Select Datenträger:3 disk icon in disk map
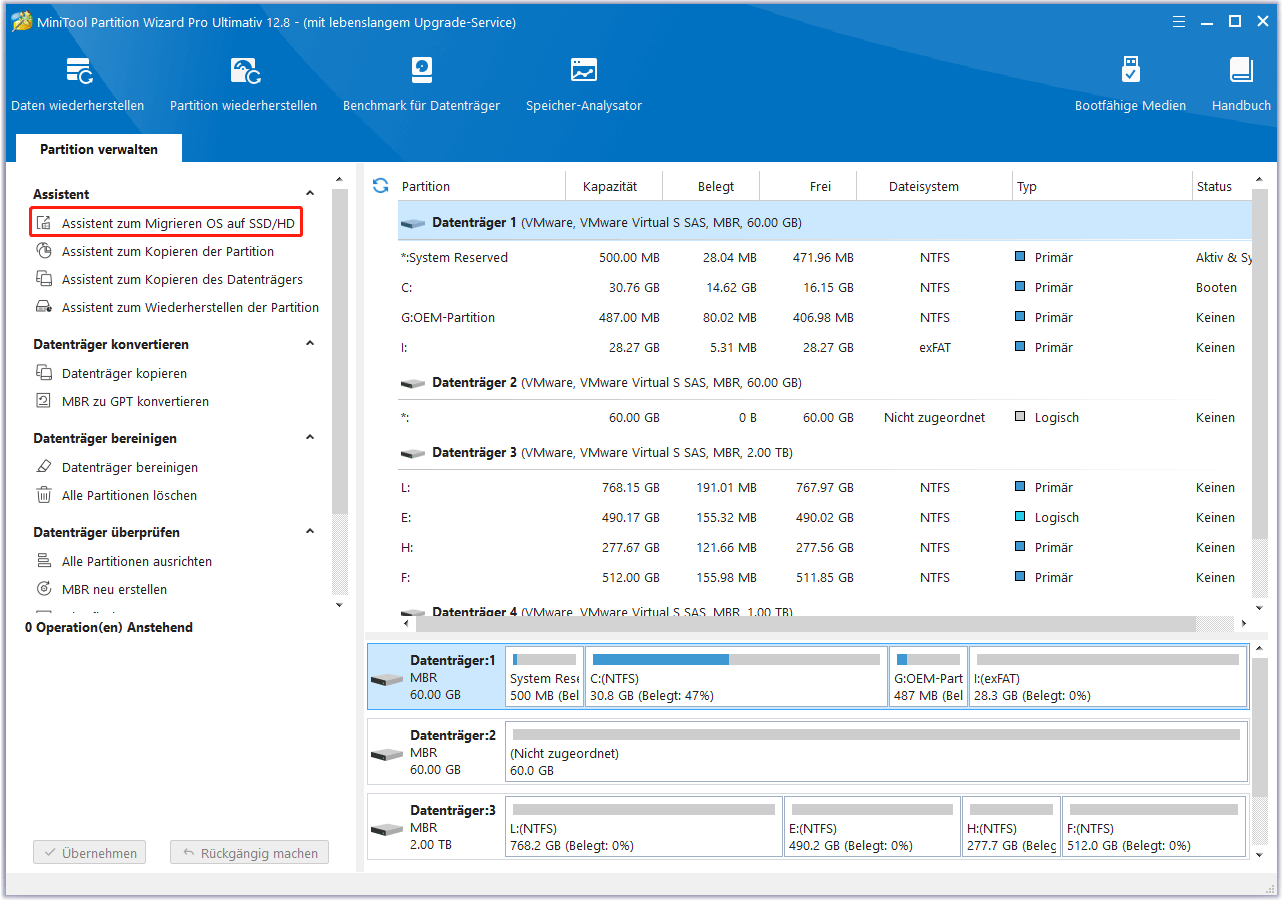1282x901 pixels. coord(387,829)
